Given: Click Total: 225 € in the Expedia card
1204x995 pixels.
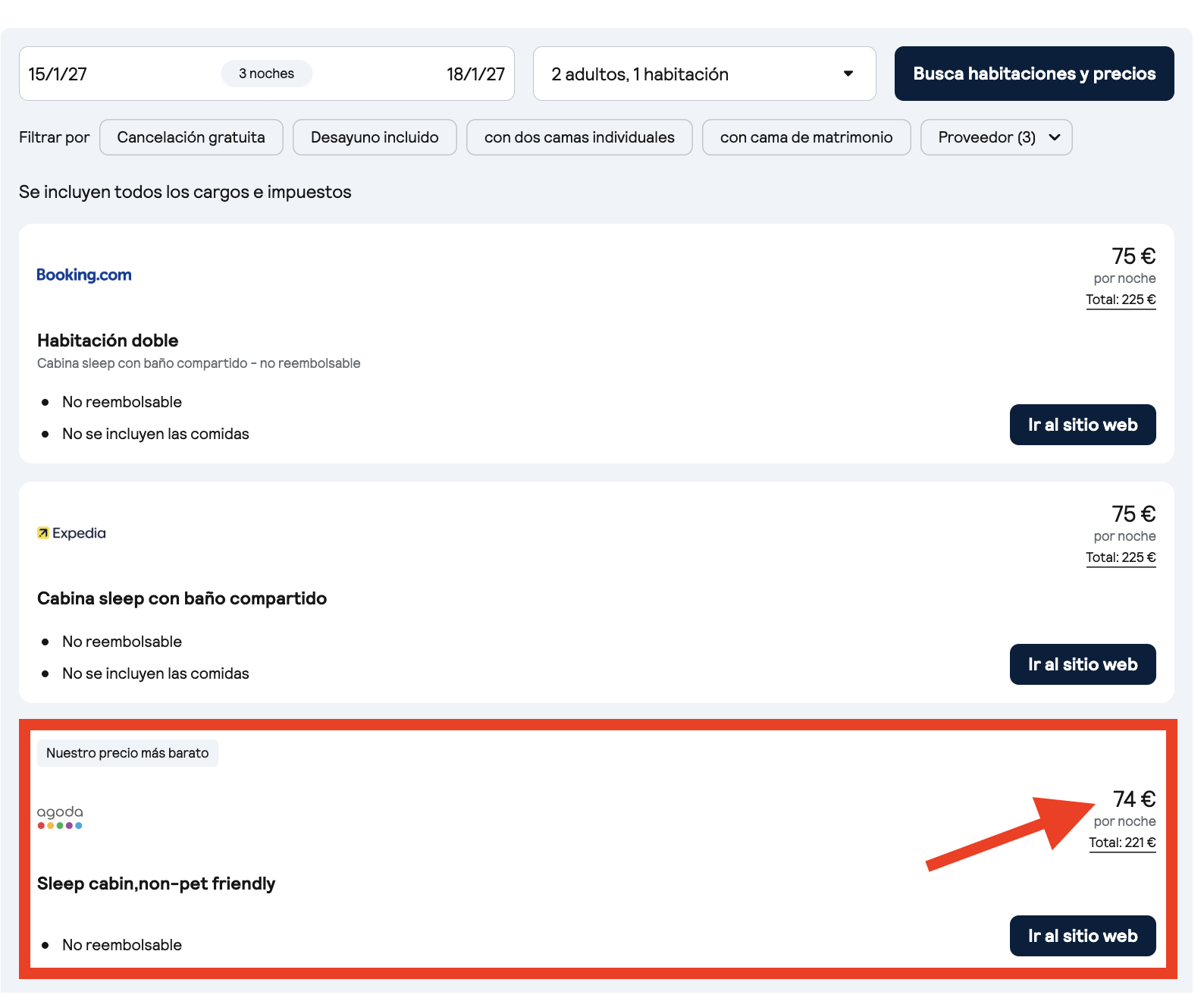Looking at the screenshot, I should (x=1121, y=557).
